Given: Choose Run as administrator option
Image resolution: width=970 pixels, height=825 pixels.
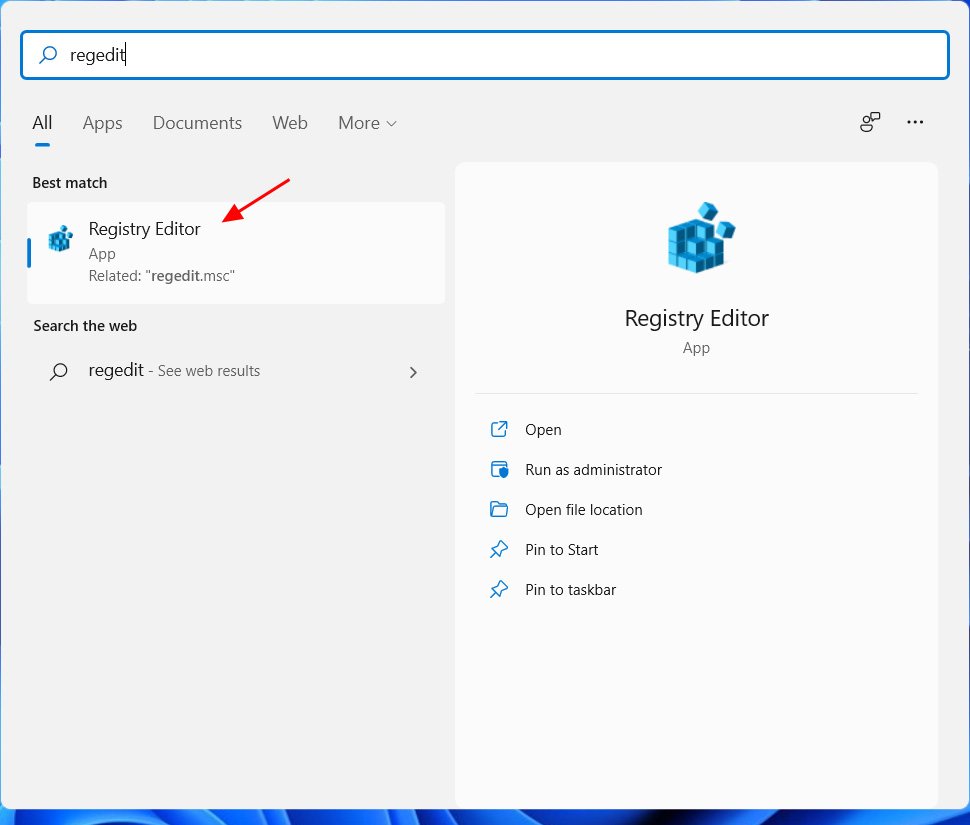Looking at the screenshot, I should click(593, 469).
